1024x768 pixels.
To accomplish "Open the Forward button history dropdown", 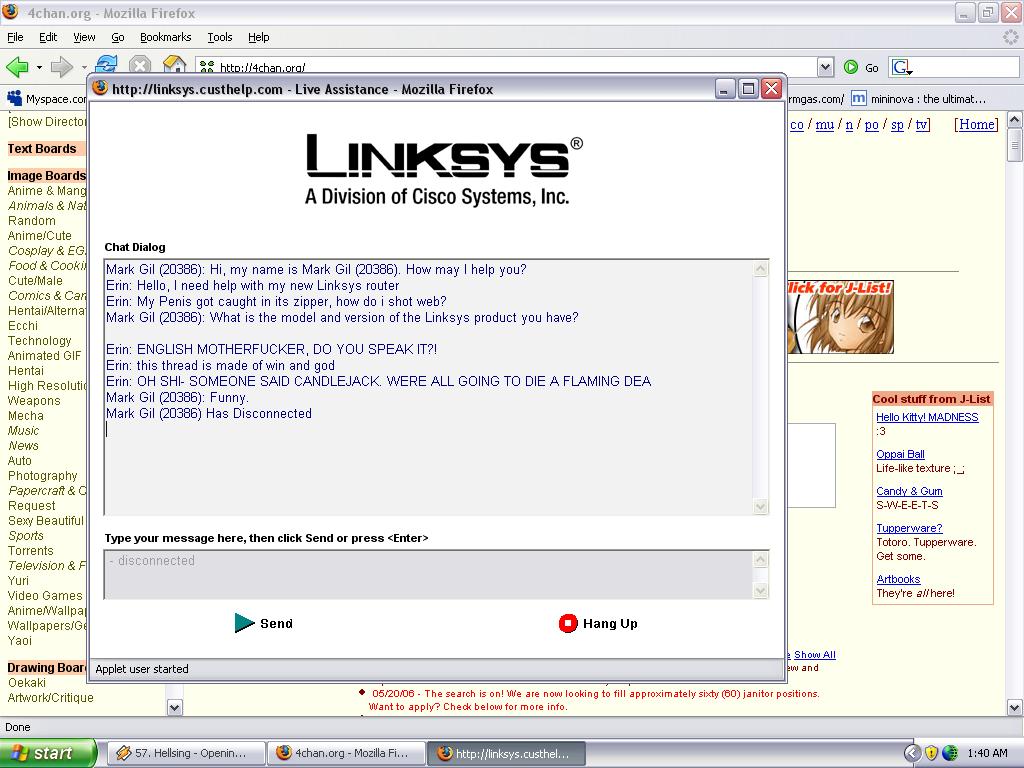I will pyautogui.click(x=84, y=67).
